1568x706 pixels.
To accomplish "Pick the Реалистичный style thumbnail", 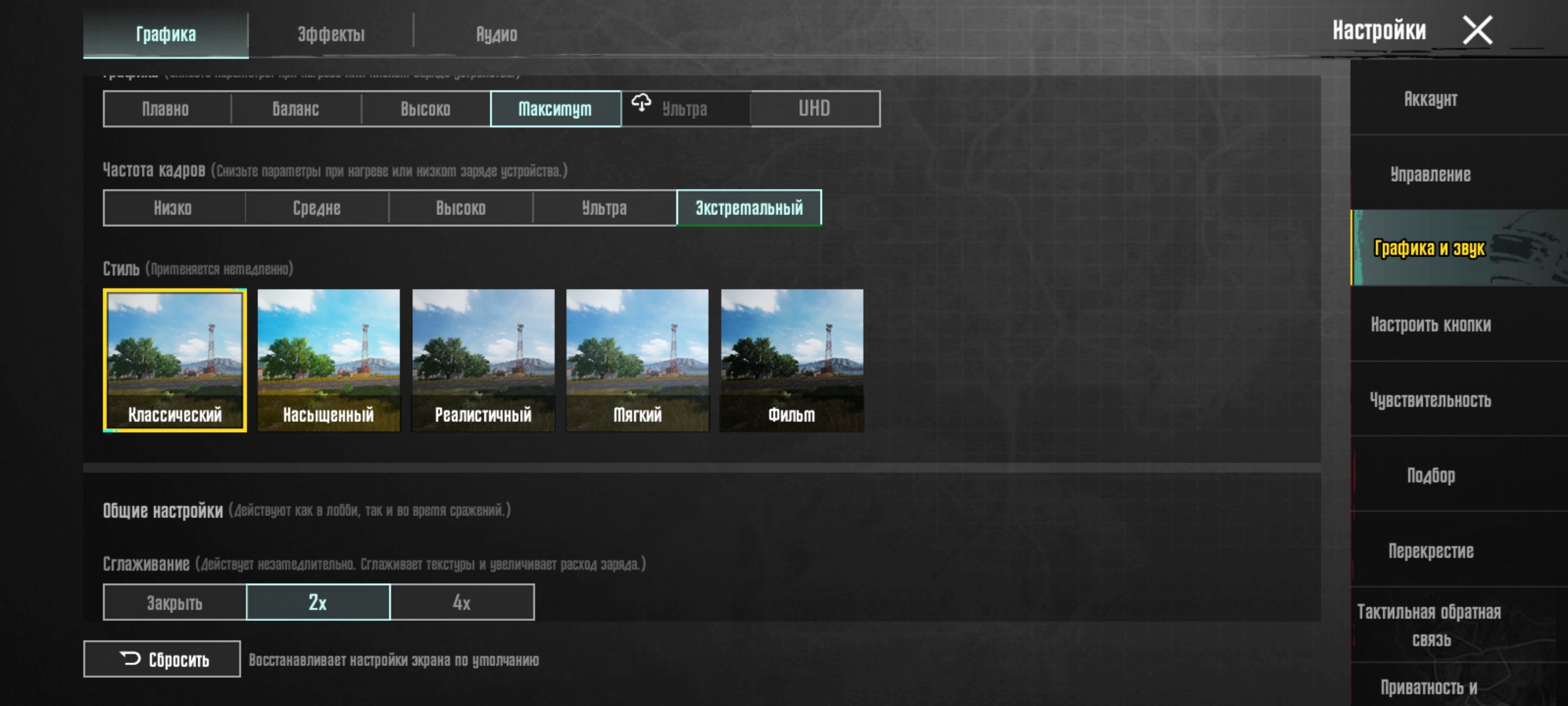I will tap(483, 360).
